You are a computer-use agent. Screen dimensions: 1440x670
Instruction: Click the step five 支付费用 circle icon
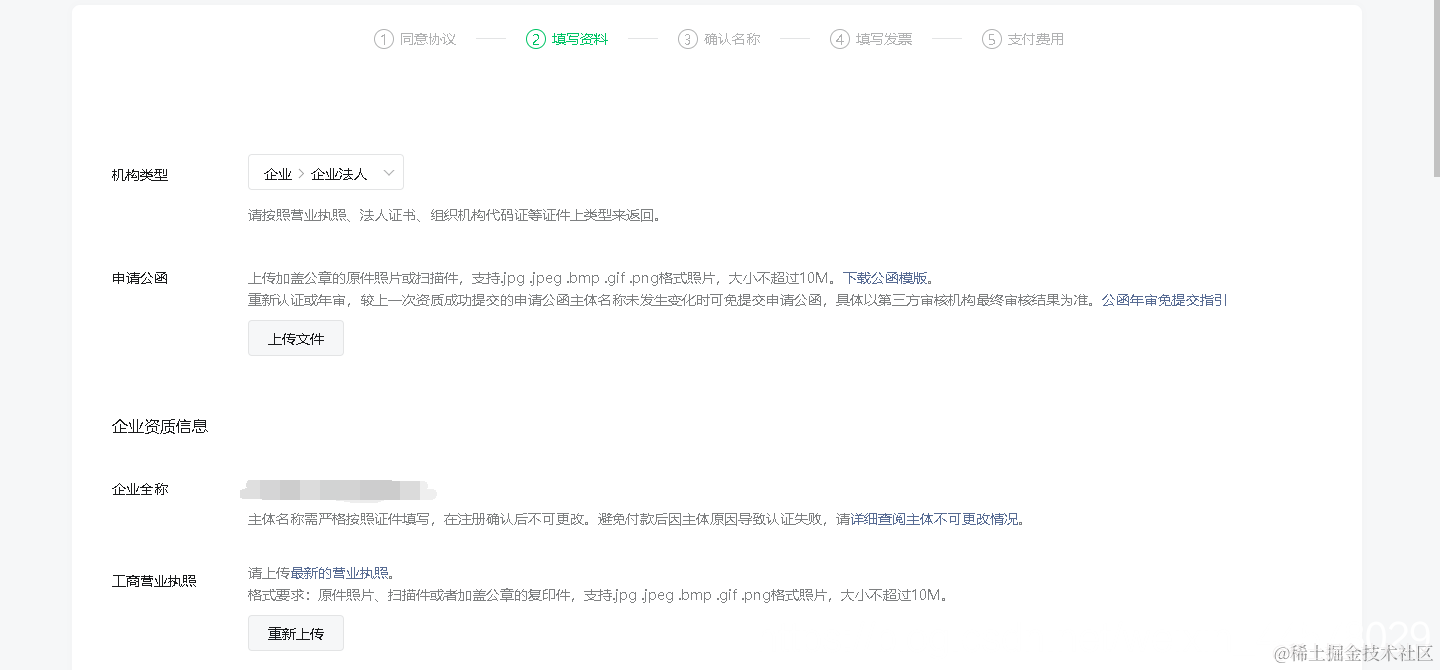click(991, 38)
